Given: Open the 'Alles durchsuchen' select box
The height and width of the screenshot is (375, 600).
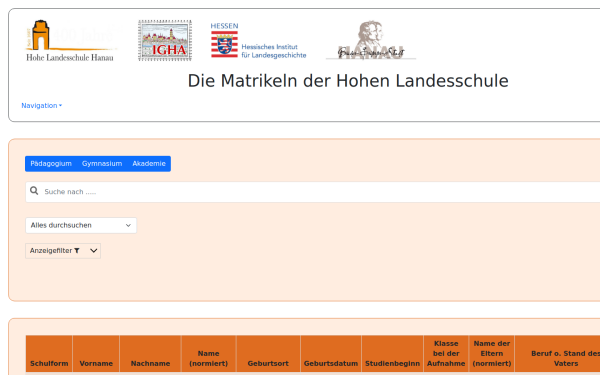Looking at the screenshot, I should click(x=81, y=225).
